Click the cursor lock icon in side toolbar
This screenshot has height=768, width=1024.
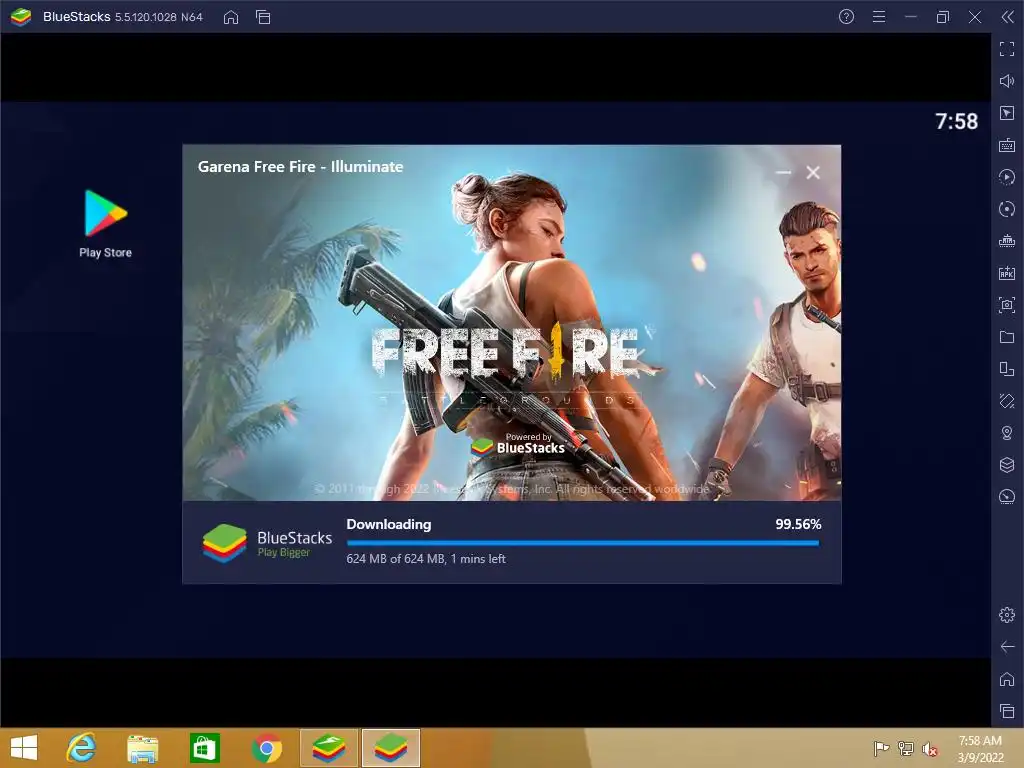(1007, 113)
